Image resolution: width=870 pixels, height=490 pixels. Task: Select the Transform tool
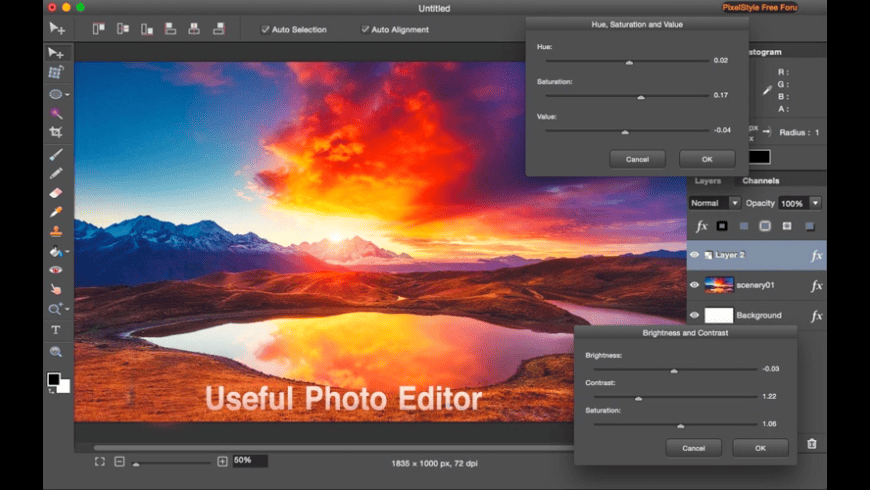(x=55, y=72)
